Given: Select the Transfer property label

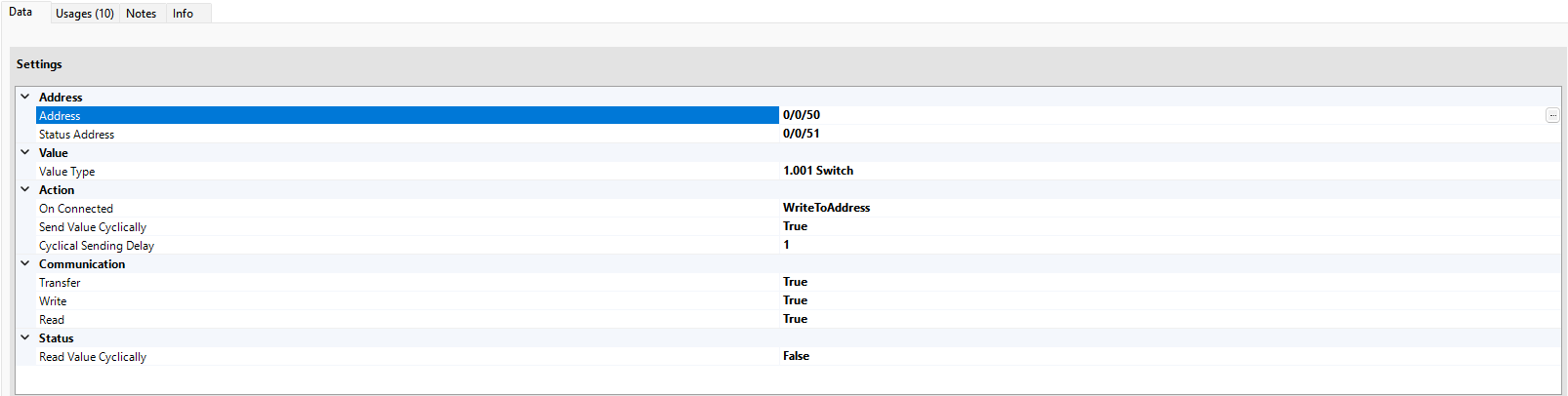Looking at the screenshot, I should [x=60, y=283].
